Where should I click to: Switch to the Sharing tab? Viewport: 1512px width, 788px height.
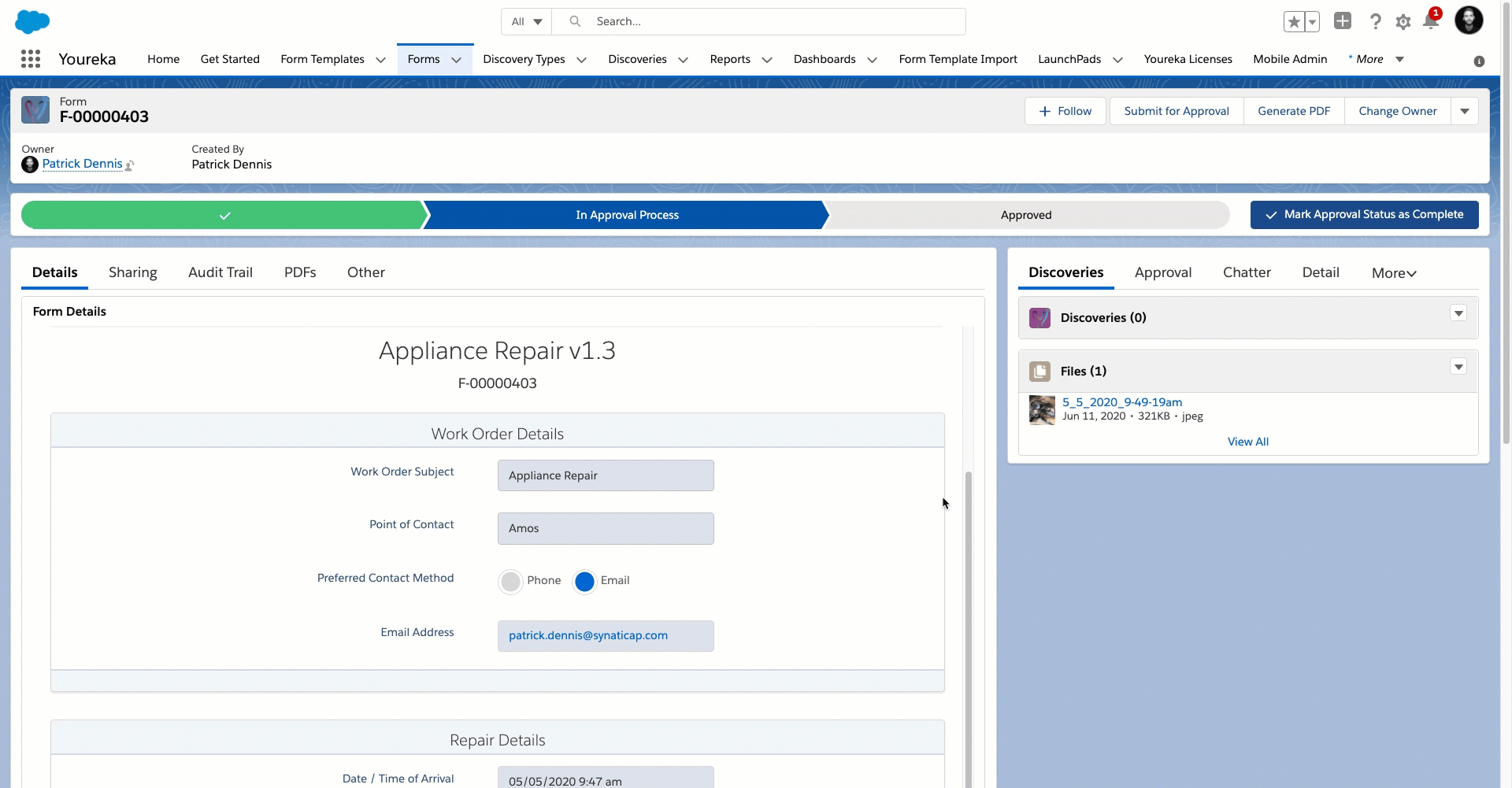click(x=132, y=272)
